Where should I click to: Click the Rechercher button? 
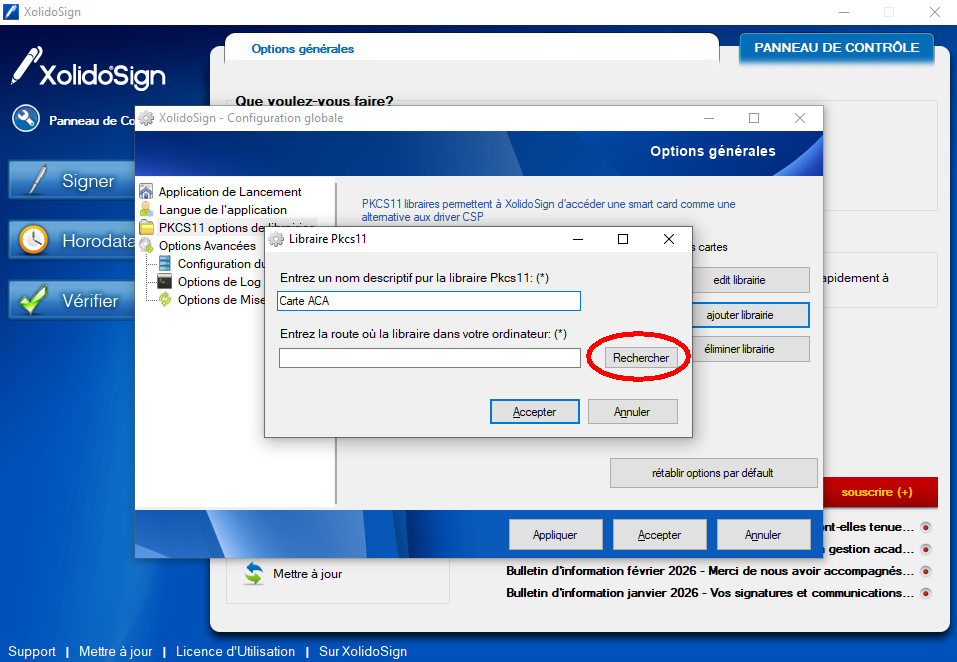[641, 358]
